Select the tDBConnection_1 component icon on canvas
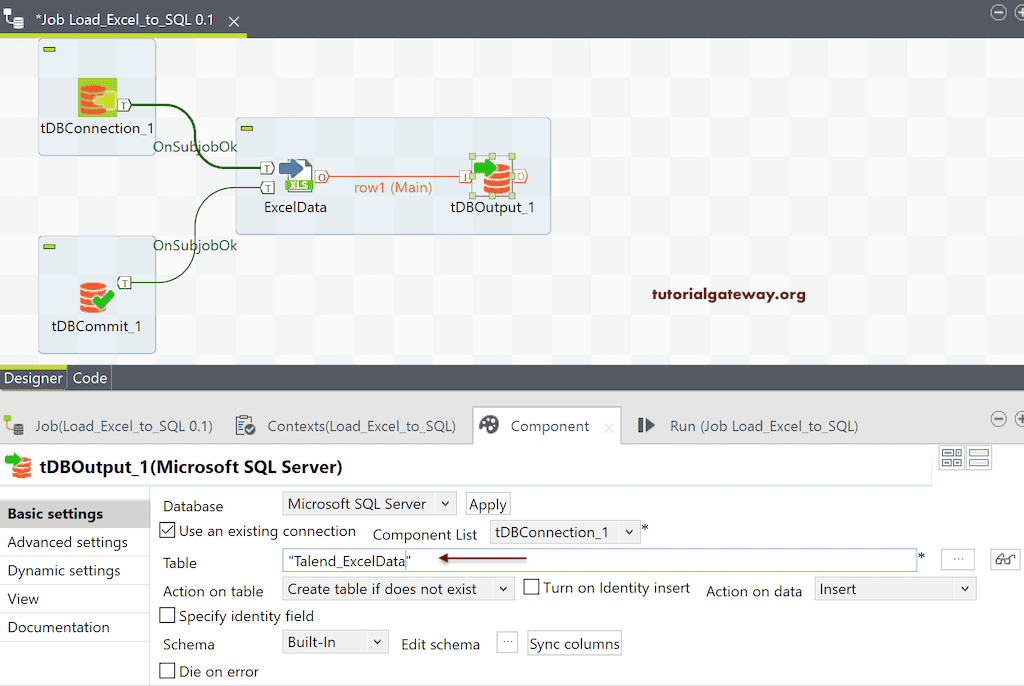This screenshot has width=1024, height=686. click(x=95, y=97)
